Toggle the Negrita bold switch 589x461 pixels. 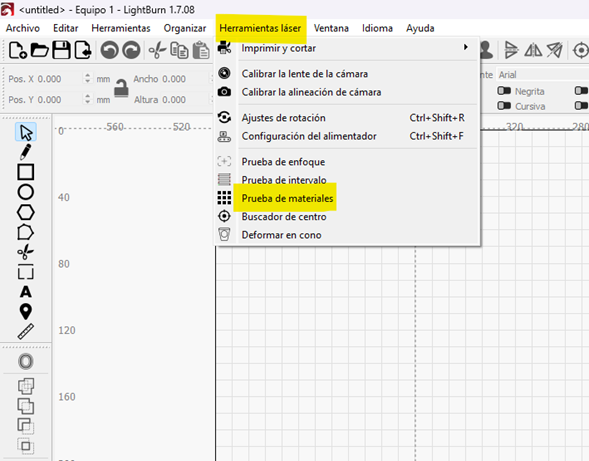[504, 91]
